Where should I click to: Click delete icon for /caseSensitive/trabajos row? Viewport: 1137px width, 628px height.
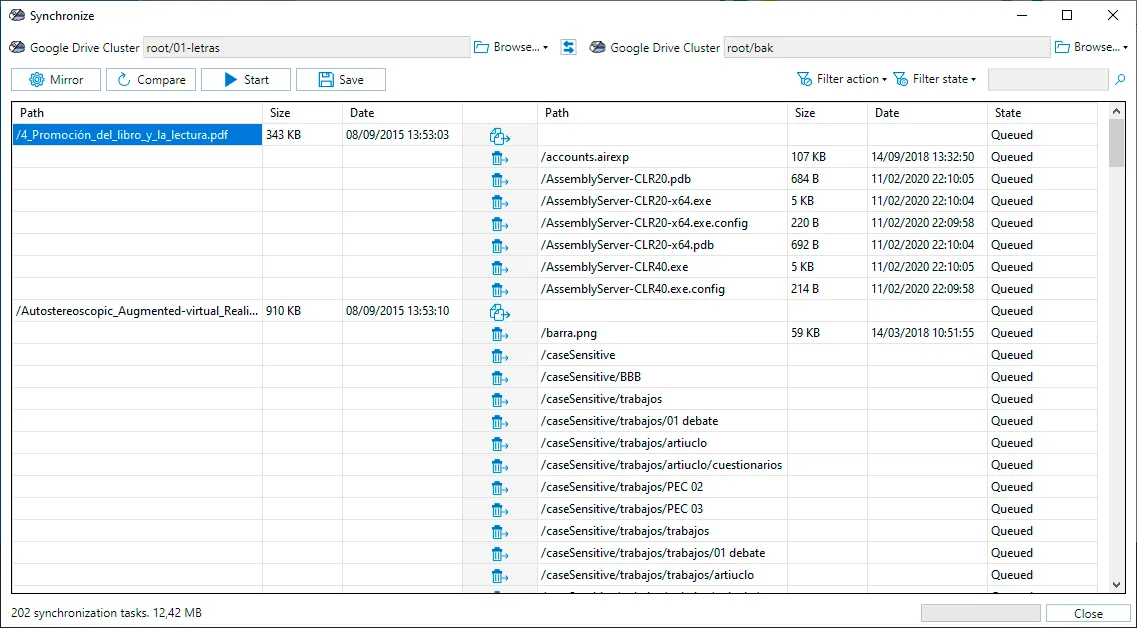[500, 400]
